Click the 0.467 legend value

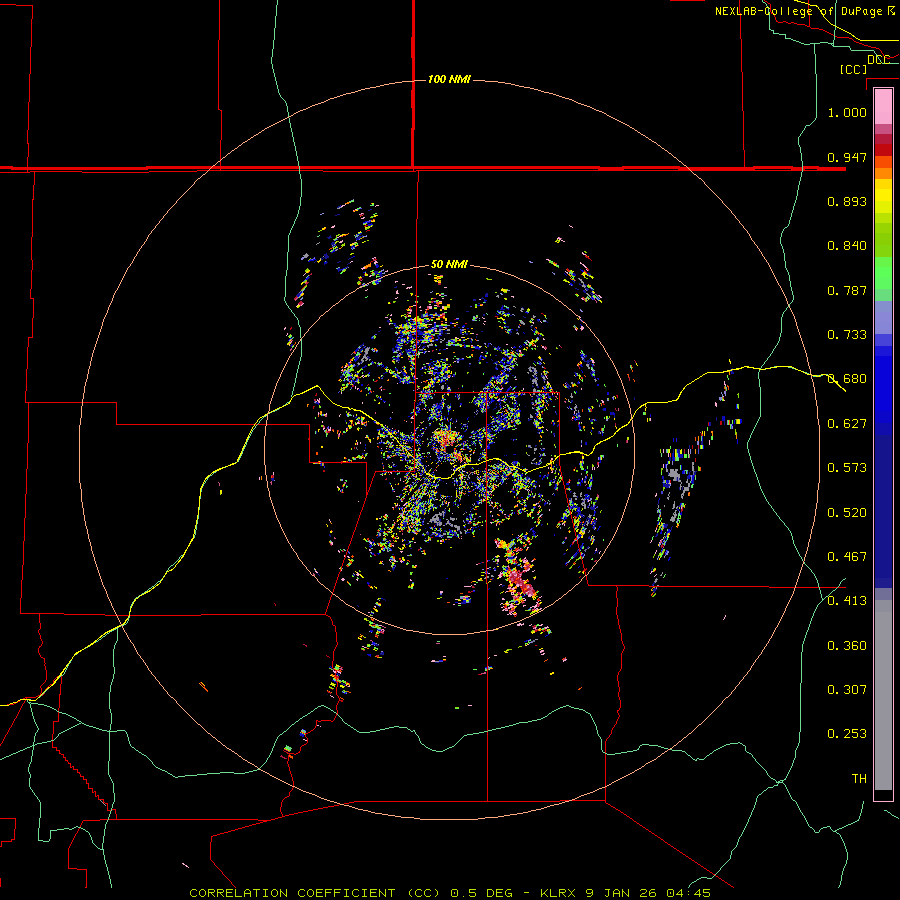click(x=847, y=556)
